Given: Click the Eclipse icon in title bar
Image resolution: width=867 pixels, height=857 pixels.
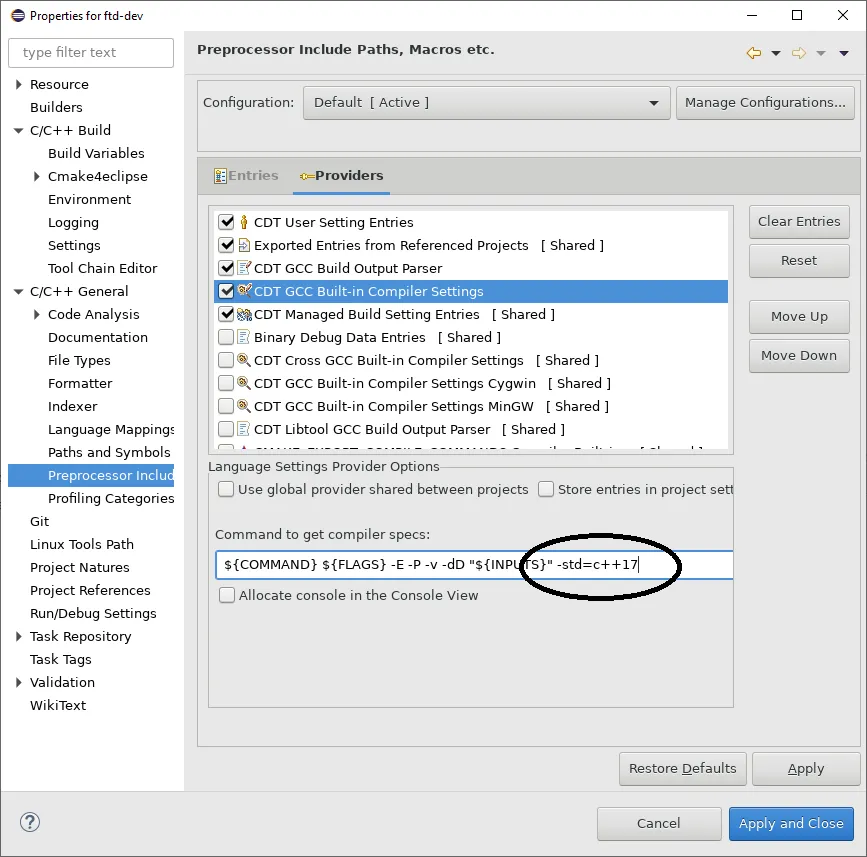Looking at the screenshot, I should point(18,15).
